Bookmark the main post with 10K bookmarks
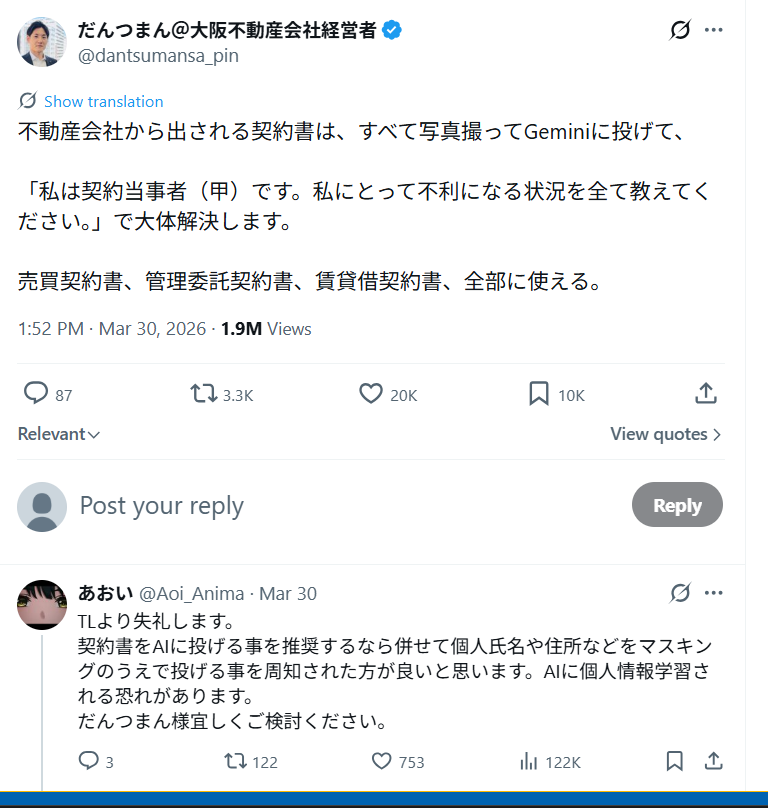Screen dimensions: 768x808 coord(539,394)
